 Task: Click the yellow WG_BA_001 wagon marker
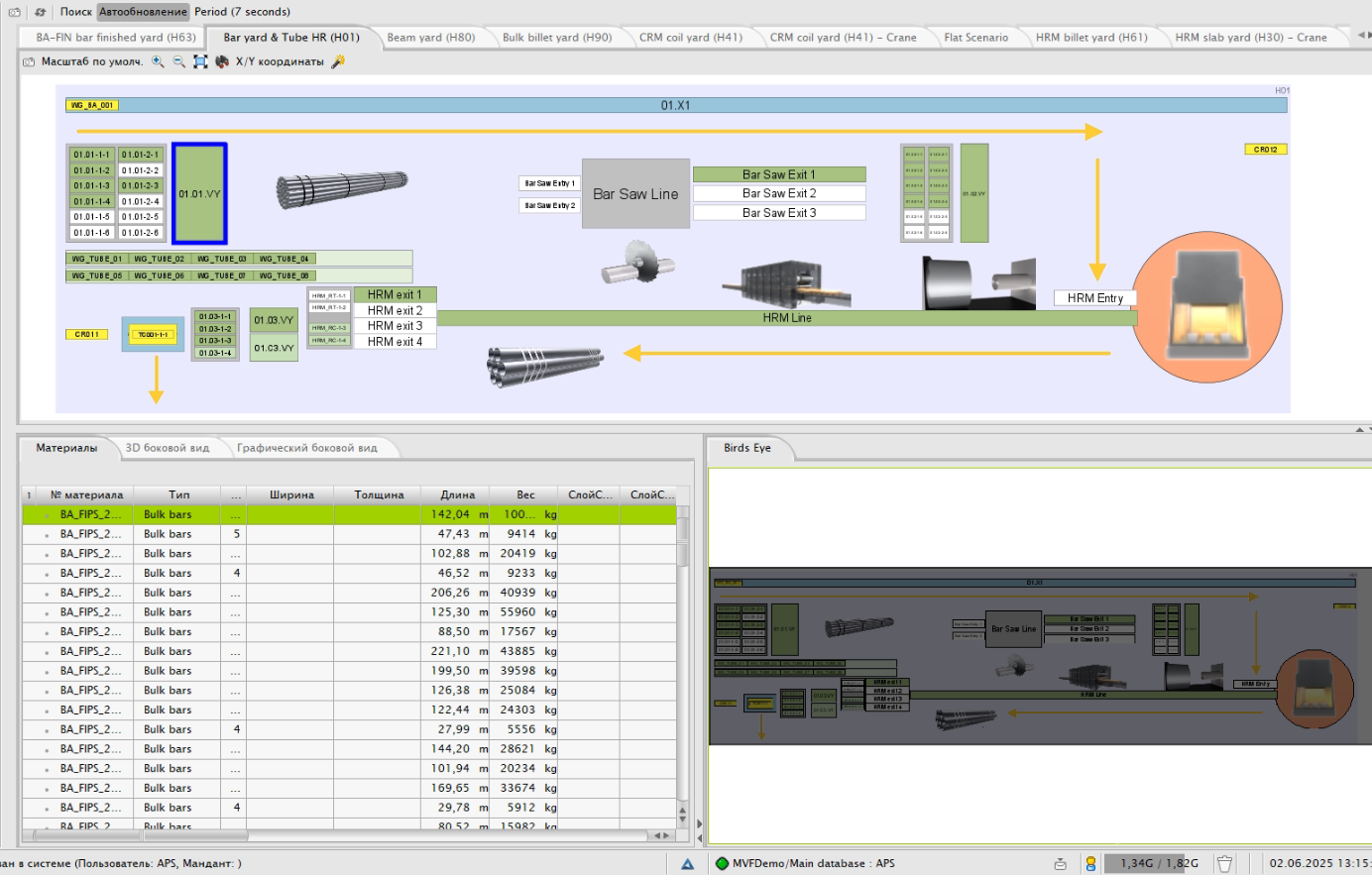point(92,105)
